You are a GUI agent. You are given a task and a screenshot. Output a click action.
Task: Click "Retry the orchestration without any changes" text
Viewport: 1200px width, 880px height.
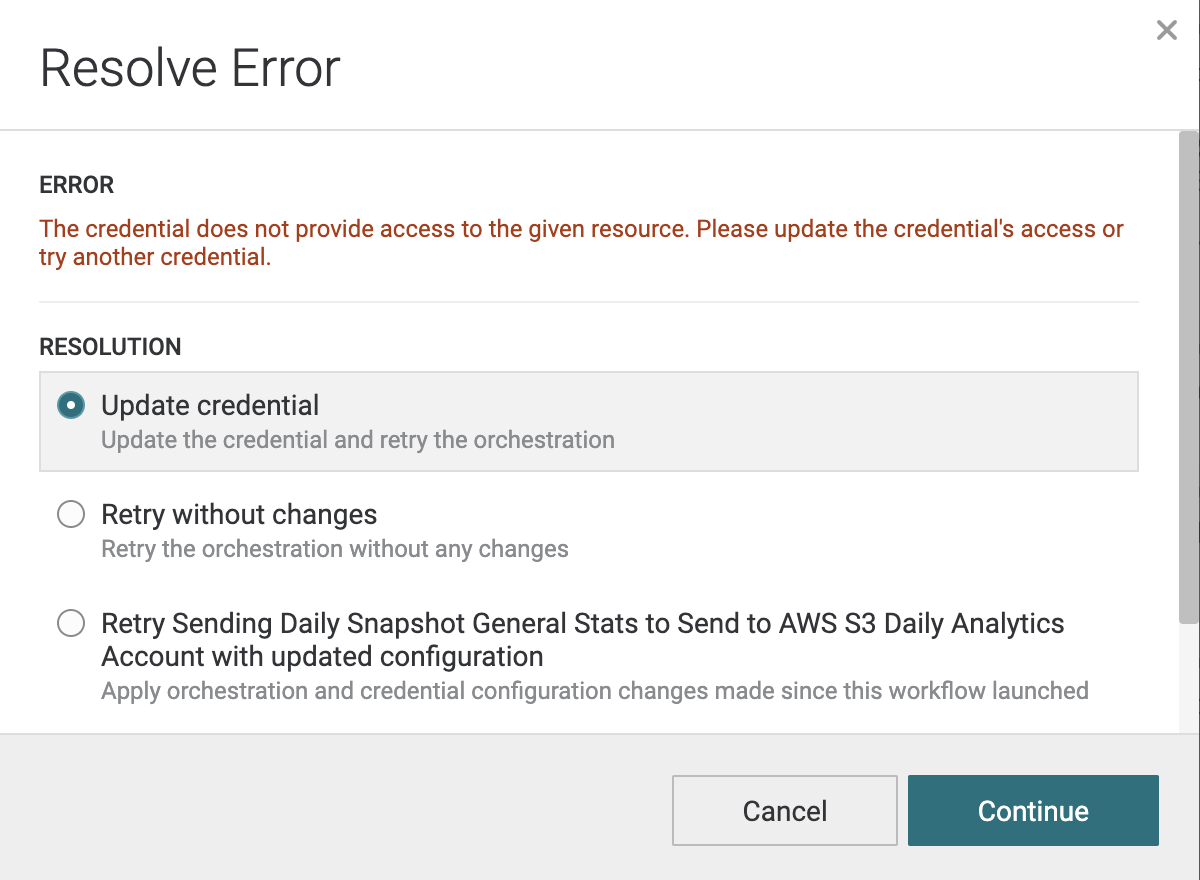click(334, 549)
